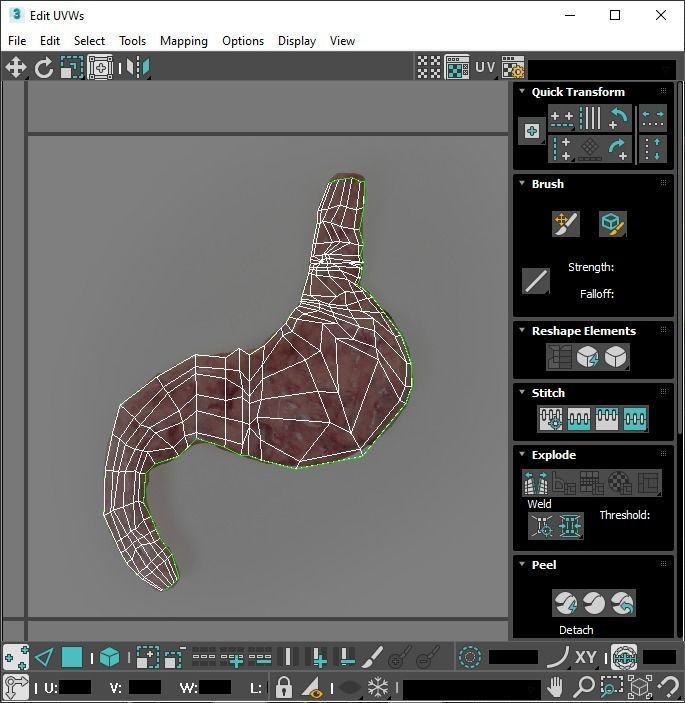
Task: Click the Relax Custom icon
Action: 616,357
